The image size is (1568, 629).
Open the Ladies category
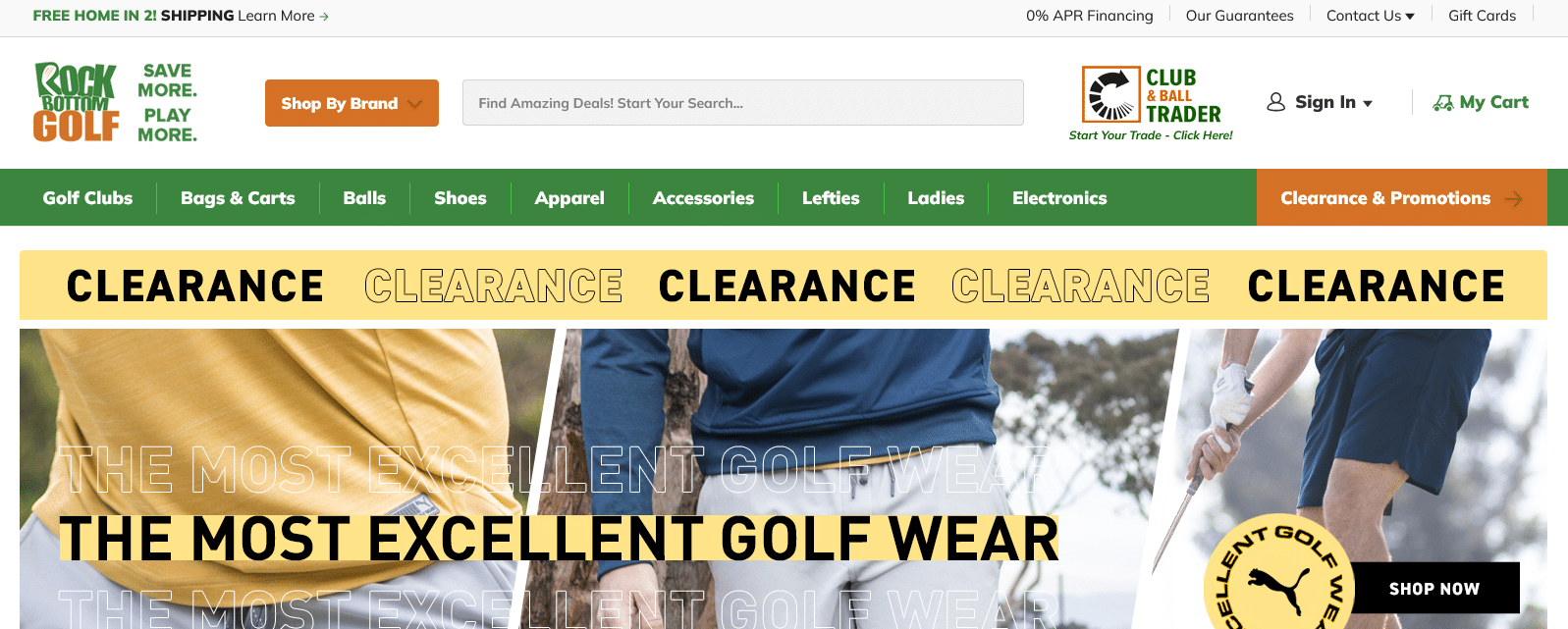936,198
